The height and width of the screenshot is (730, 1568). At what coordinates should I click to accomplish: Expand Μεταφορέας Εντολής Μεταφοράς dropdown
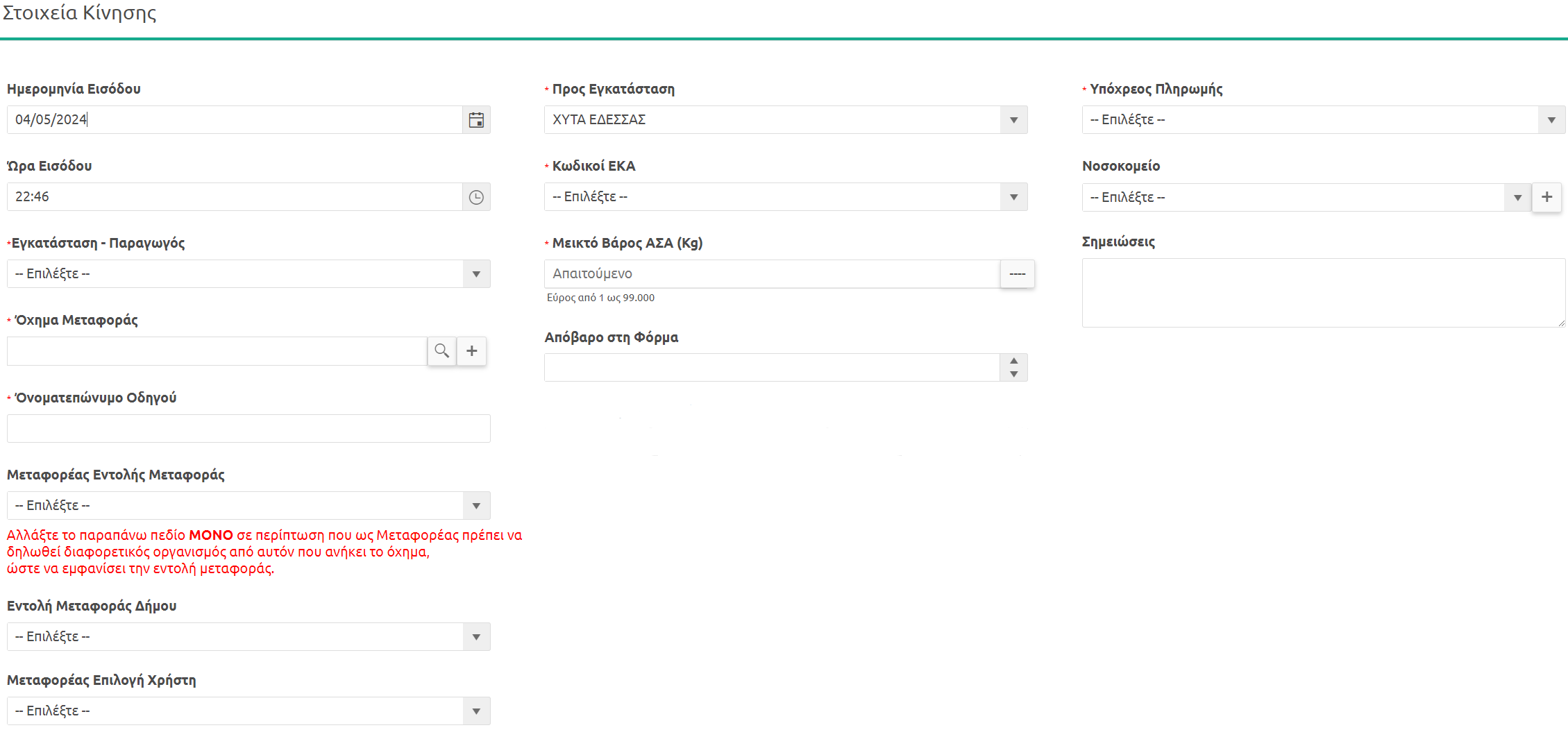476,506
